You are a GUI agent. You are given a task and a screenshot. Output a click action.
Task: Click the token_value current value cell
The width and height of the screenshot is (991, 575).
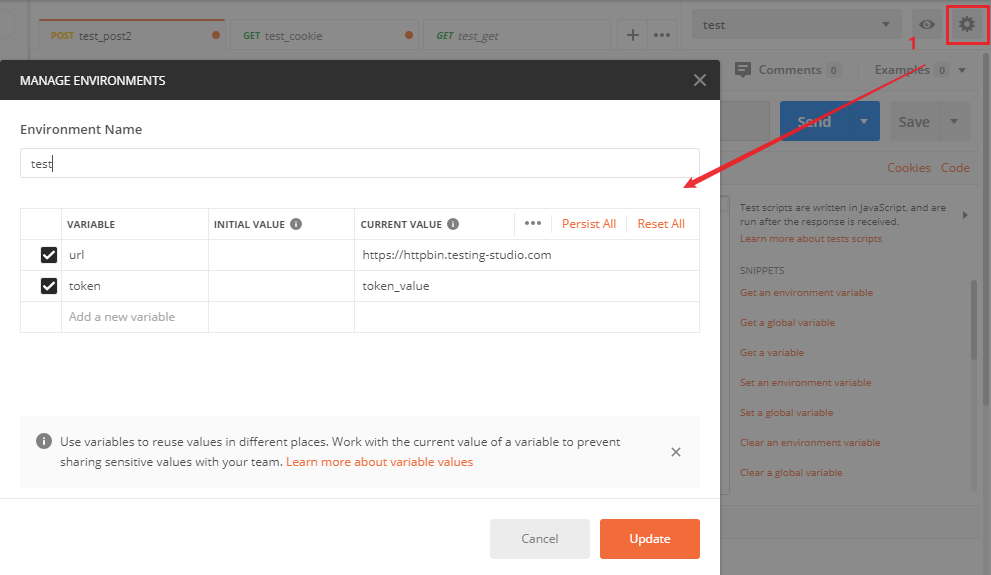point(526,286)
